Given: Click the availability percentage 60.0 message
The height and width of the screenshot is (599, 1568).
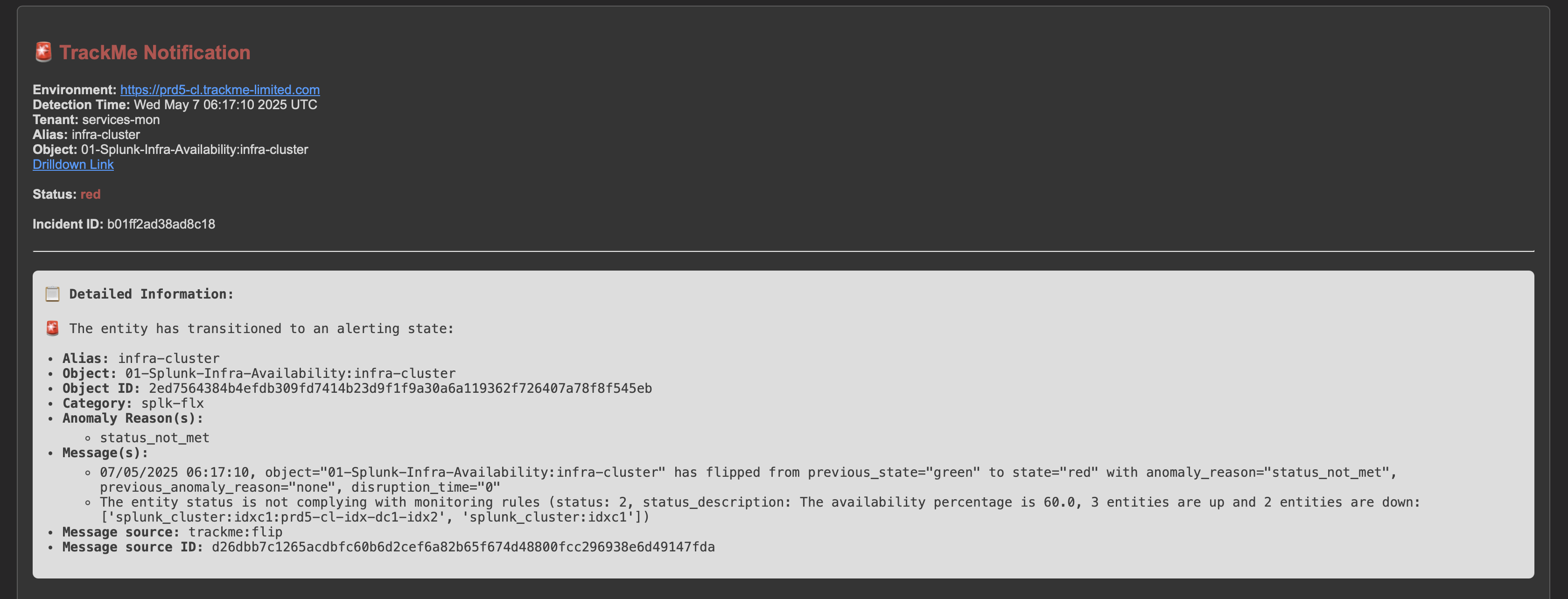Looking at the screenshot, I should 760,509.
